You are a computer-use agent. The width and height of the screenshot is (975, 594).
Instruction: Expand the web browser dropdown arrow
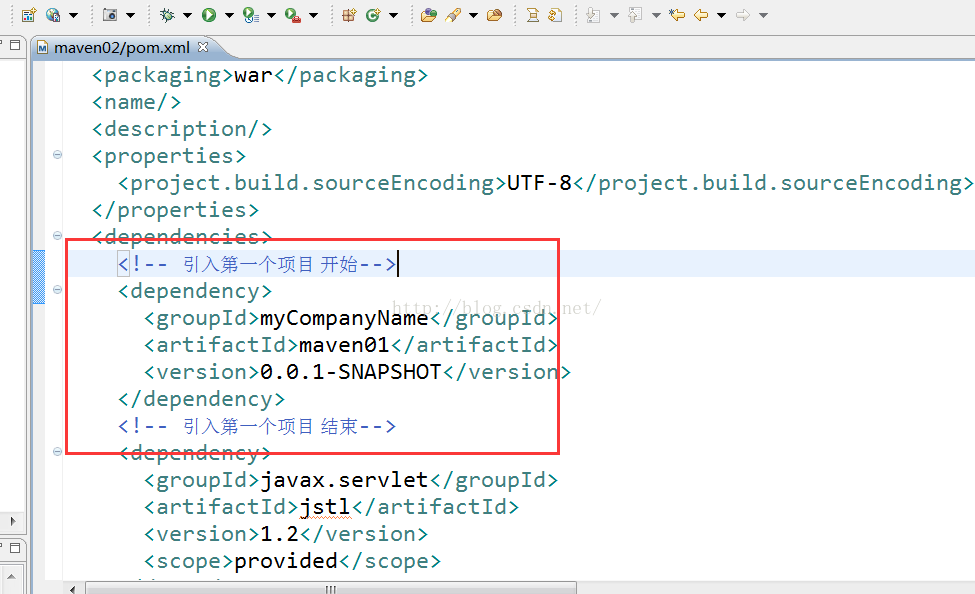click(73, 16)
